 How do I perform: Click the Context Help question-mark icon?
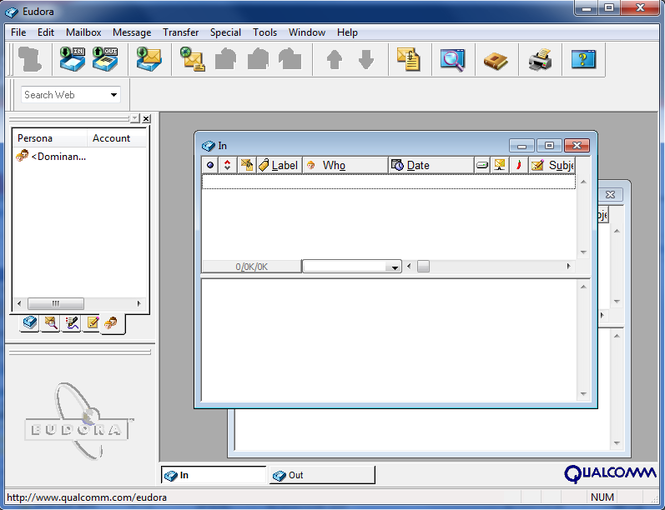584,59
